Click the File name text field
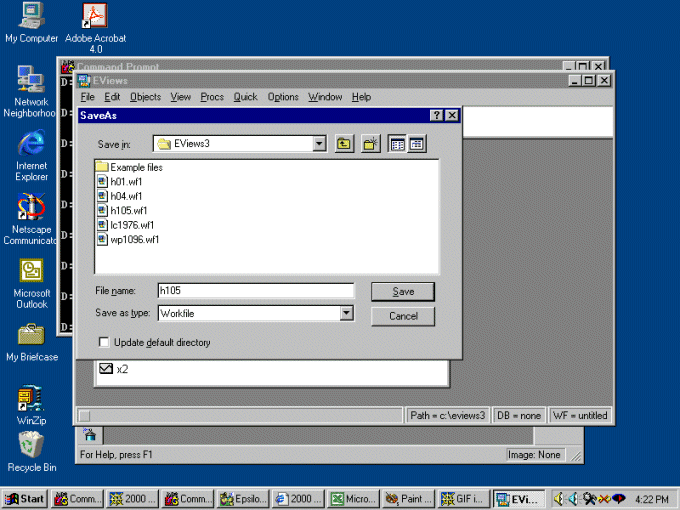 (255, 290)
